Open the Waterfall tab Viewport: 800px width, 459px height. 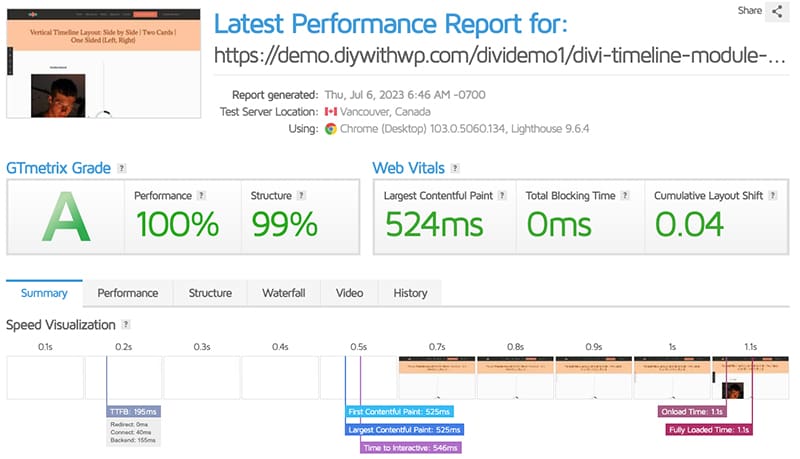point(284,293)
